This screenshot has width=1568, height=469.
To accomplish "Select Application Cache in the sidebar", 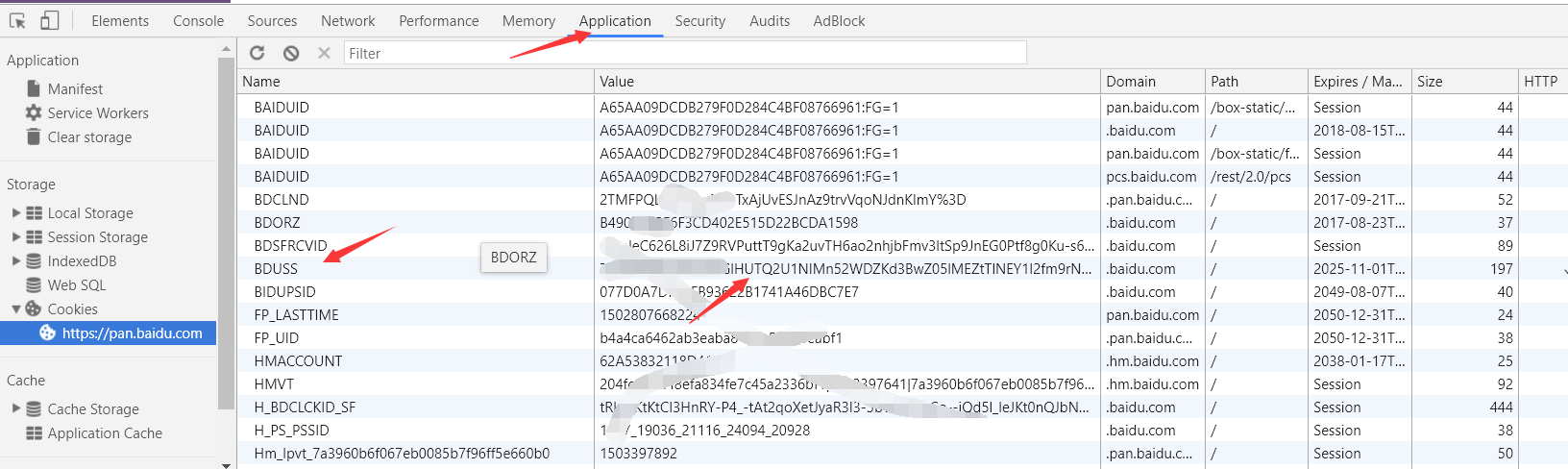I will coord(105,433).
